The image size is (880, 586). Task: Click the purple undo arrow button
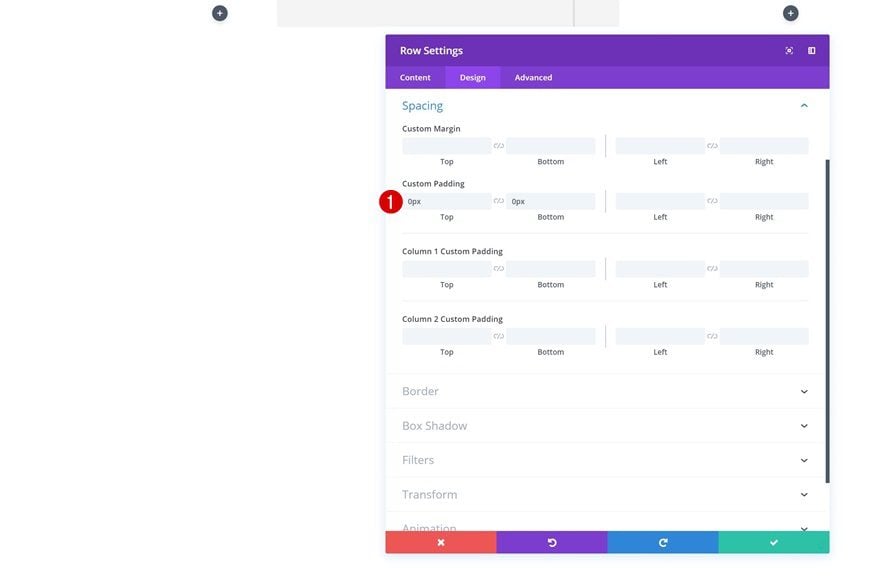coord(552,542)
